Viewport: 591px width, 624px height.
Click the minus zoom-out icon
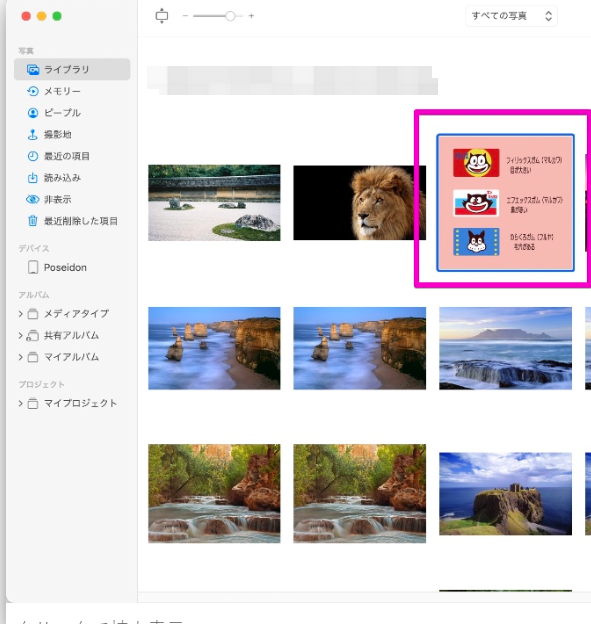tap(185, 16)
